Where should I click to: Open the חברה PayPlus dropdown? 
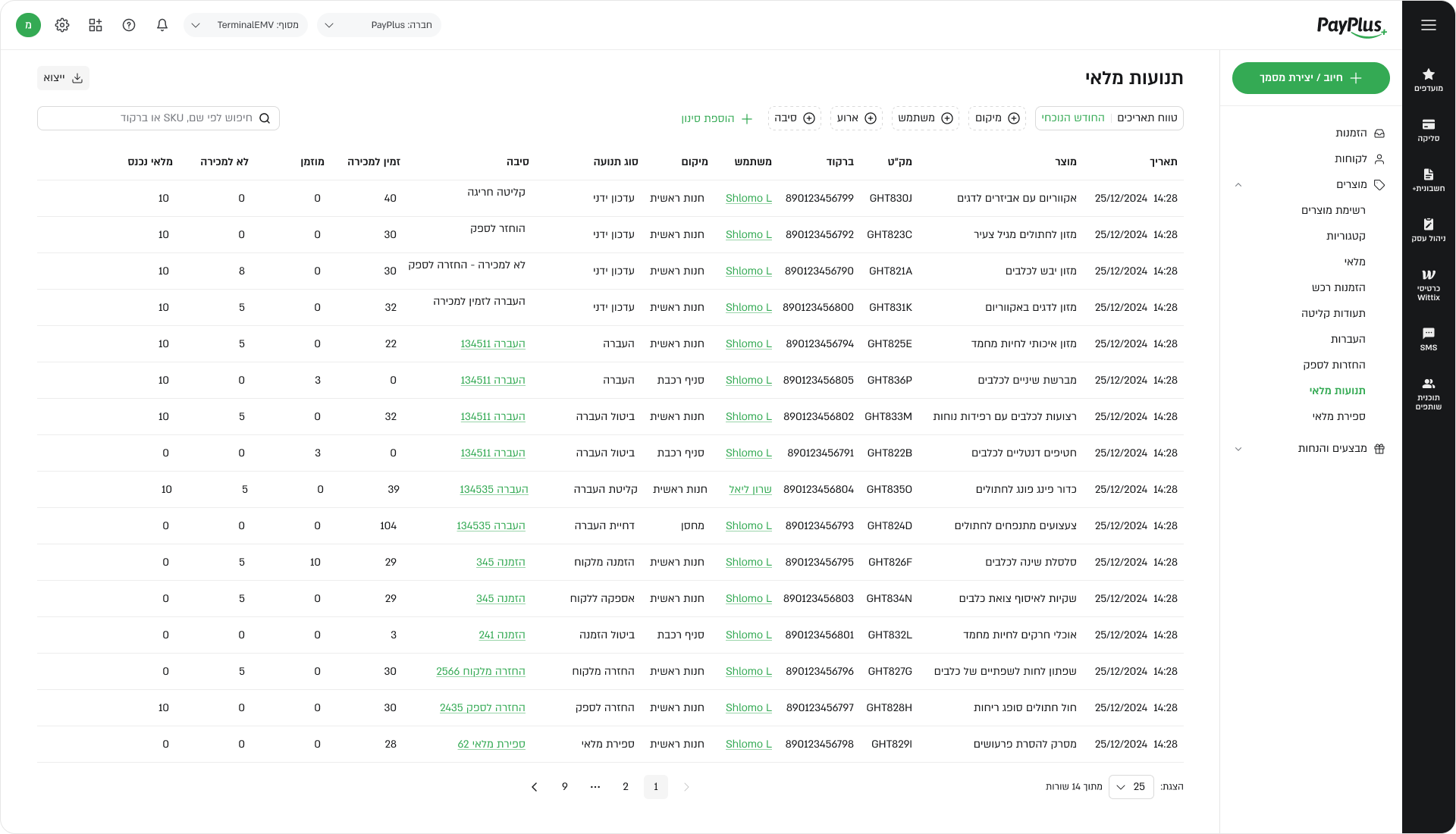378,25
